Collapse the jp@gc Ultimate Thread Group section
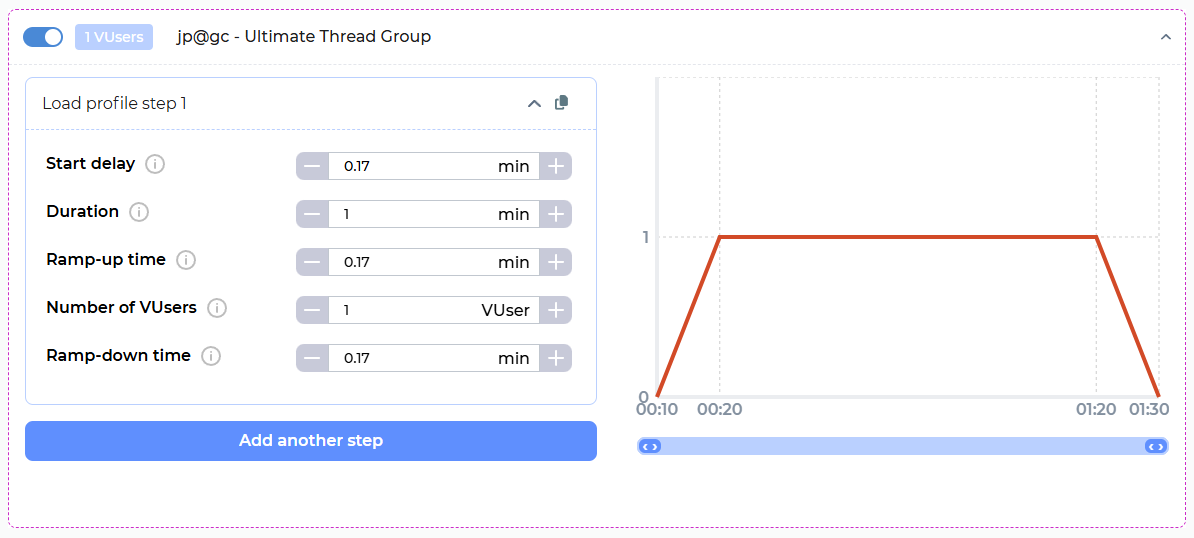Image resolution: width=1194 pixels, height=538 pixels. (x=1165, y=37)
